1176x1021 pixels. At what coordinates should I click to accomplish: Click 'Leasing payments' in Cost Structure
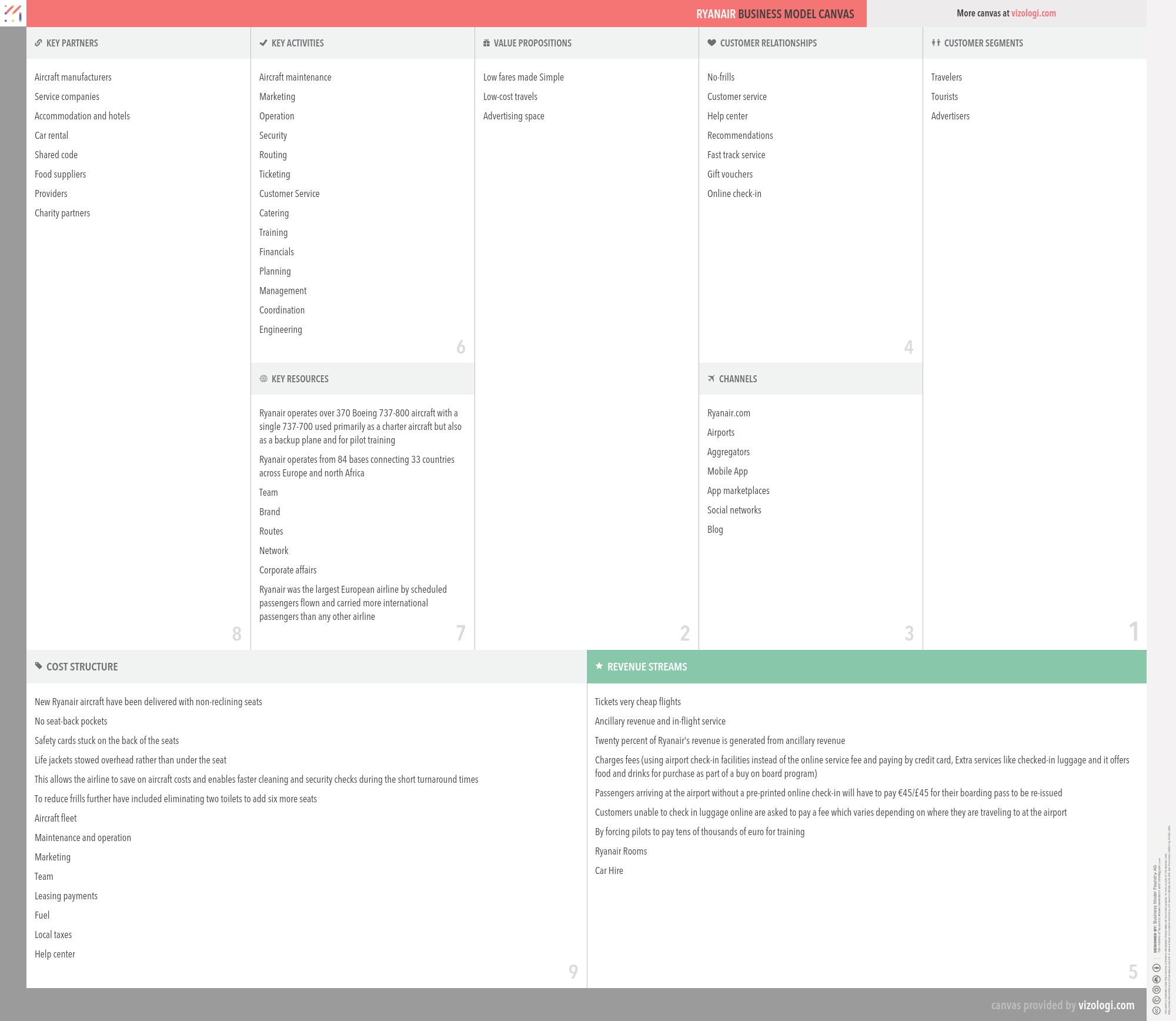point(66,896)
